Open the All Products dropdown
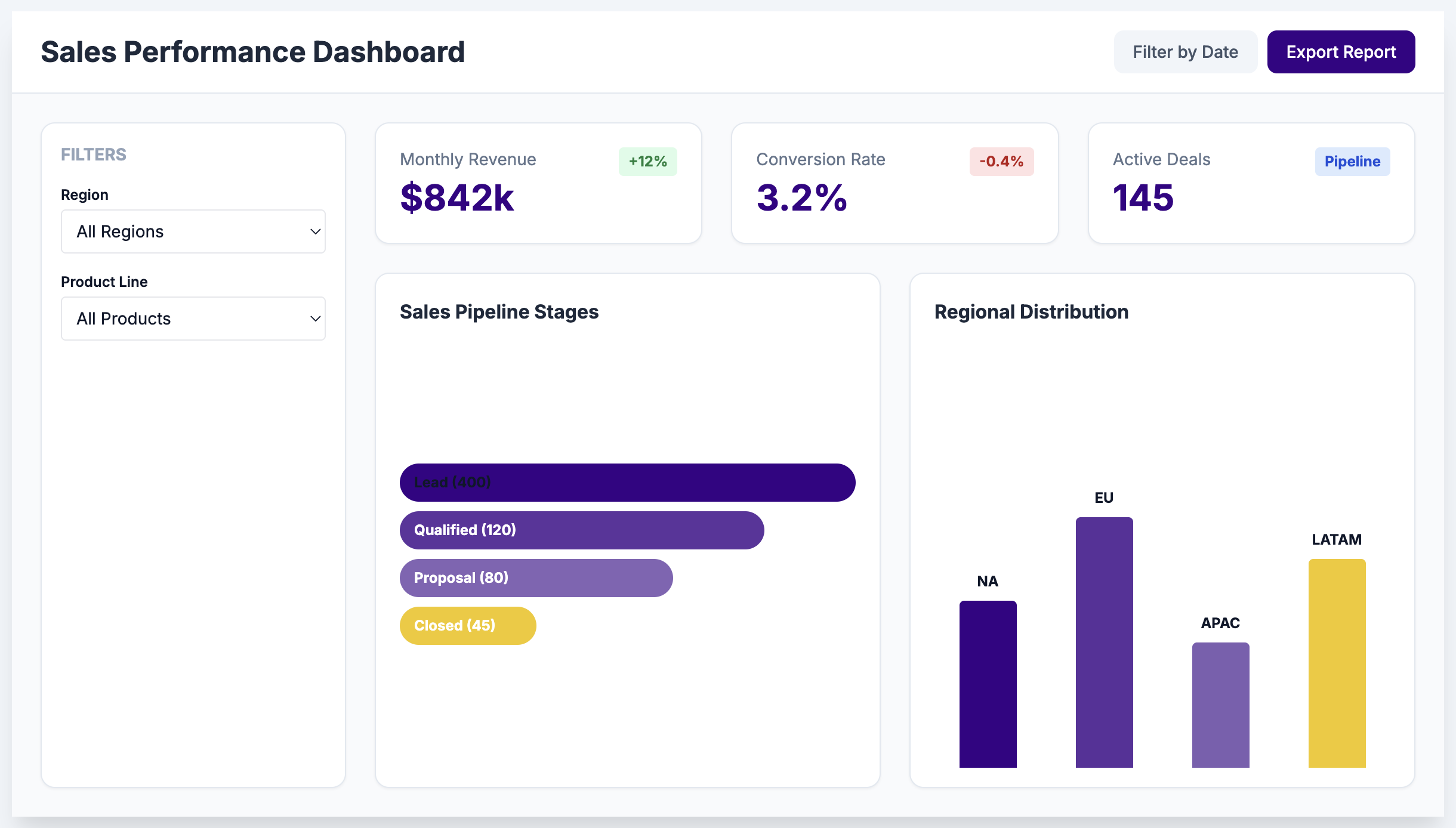The height and width of the screenshot is (828, 1456). (193, 319)
